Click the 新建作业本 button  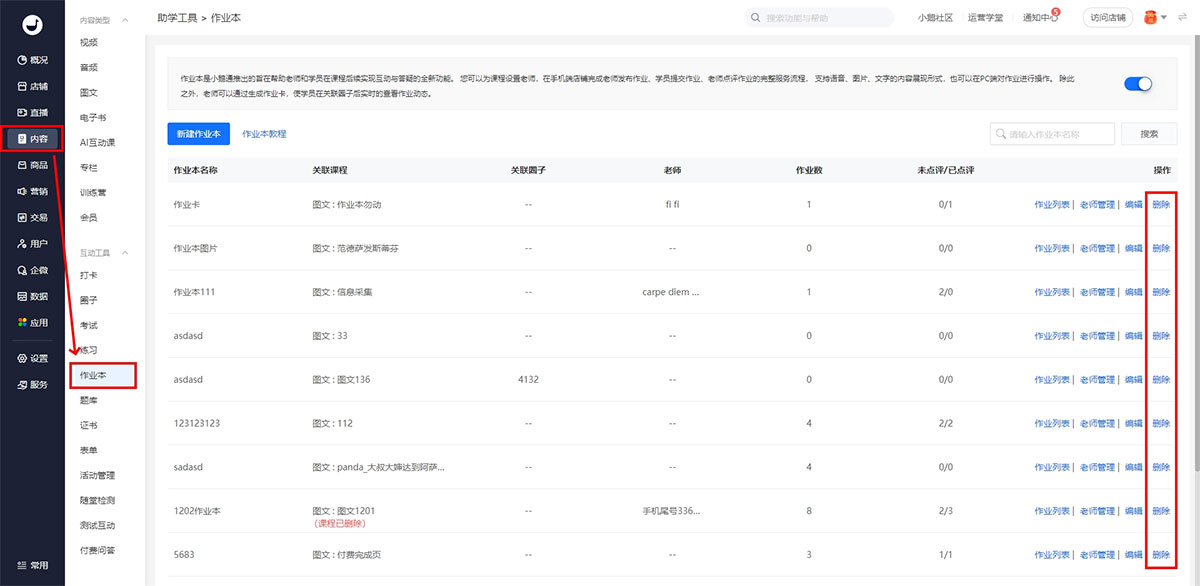coord(199,134)
